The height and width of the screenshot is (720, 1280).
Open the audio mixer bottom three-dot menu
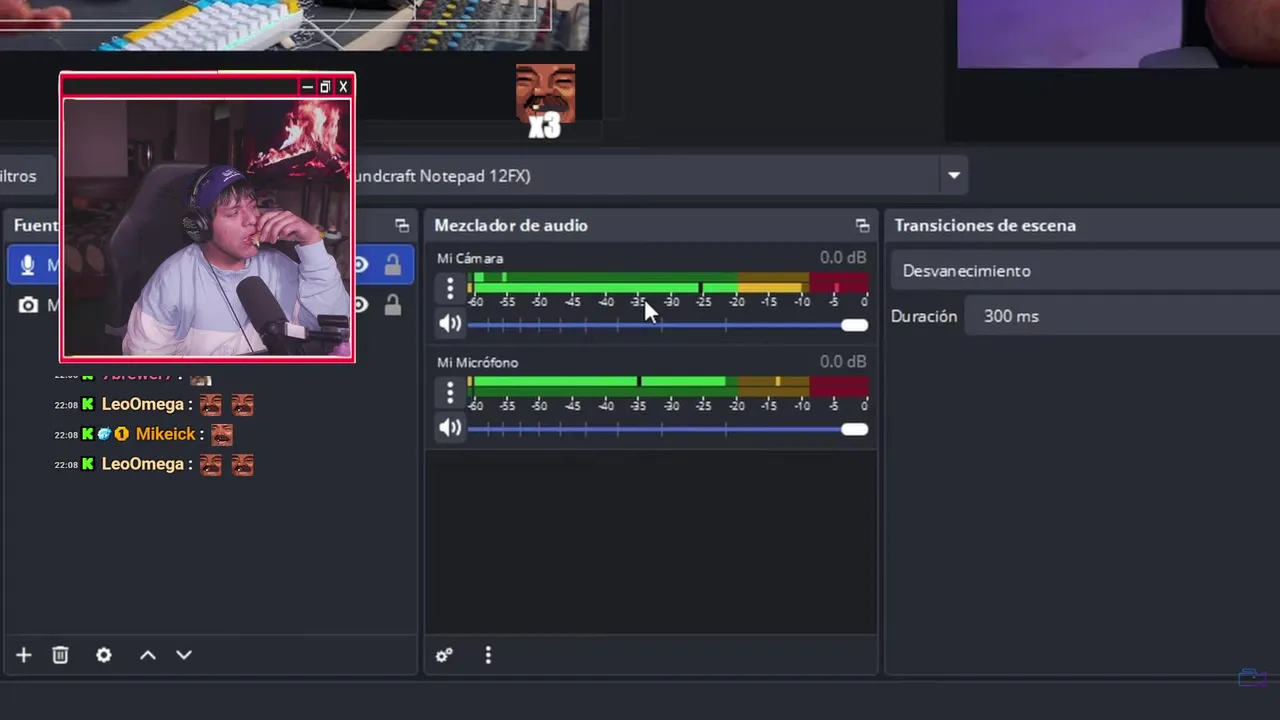488,655
